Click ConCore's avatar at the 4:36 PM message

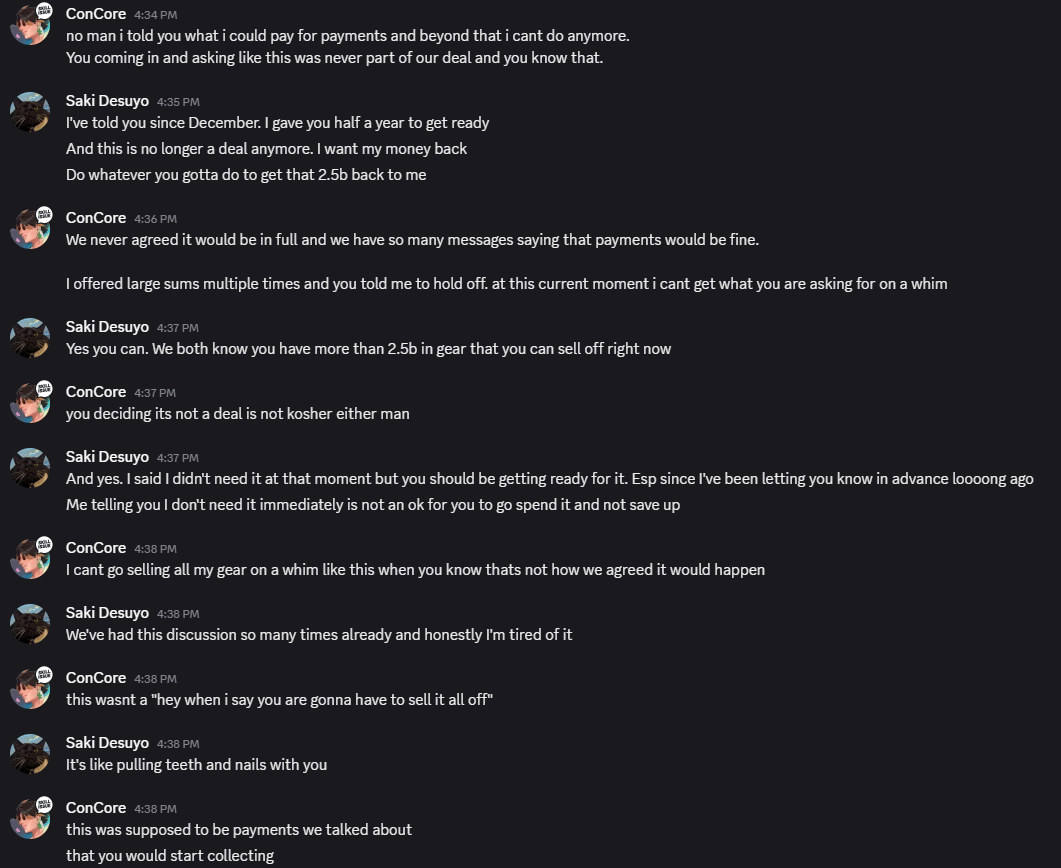(30, 229)
